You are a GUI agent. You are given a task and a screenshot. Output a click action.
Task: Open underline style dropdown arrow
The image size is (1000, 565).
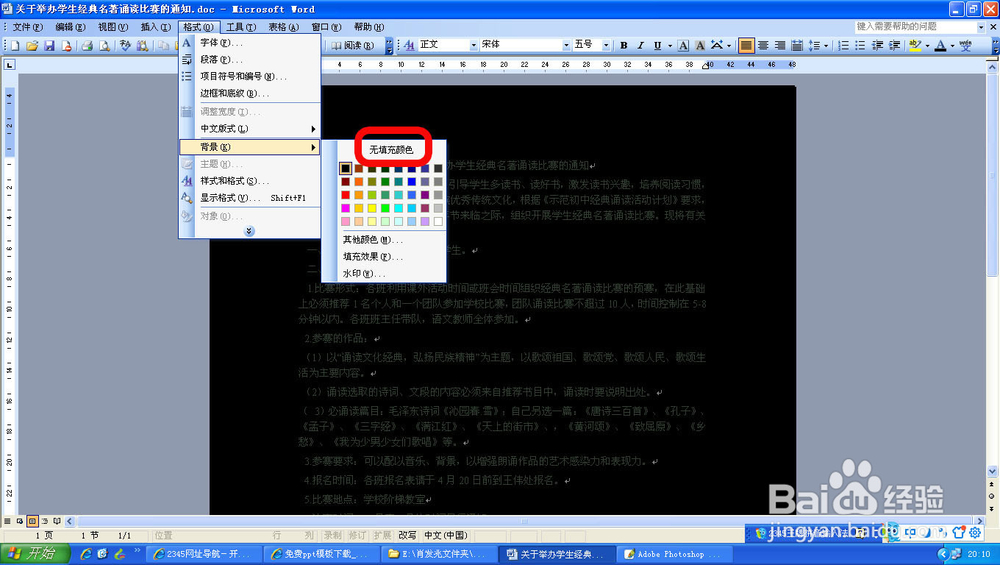(x=670, y=45)
